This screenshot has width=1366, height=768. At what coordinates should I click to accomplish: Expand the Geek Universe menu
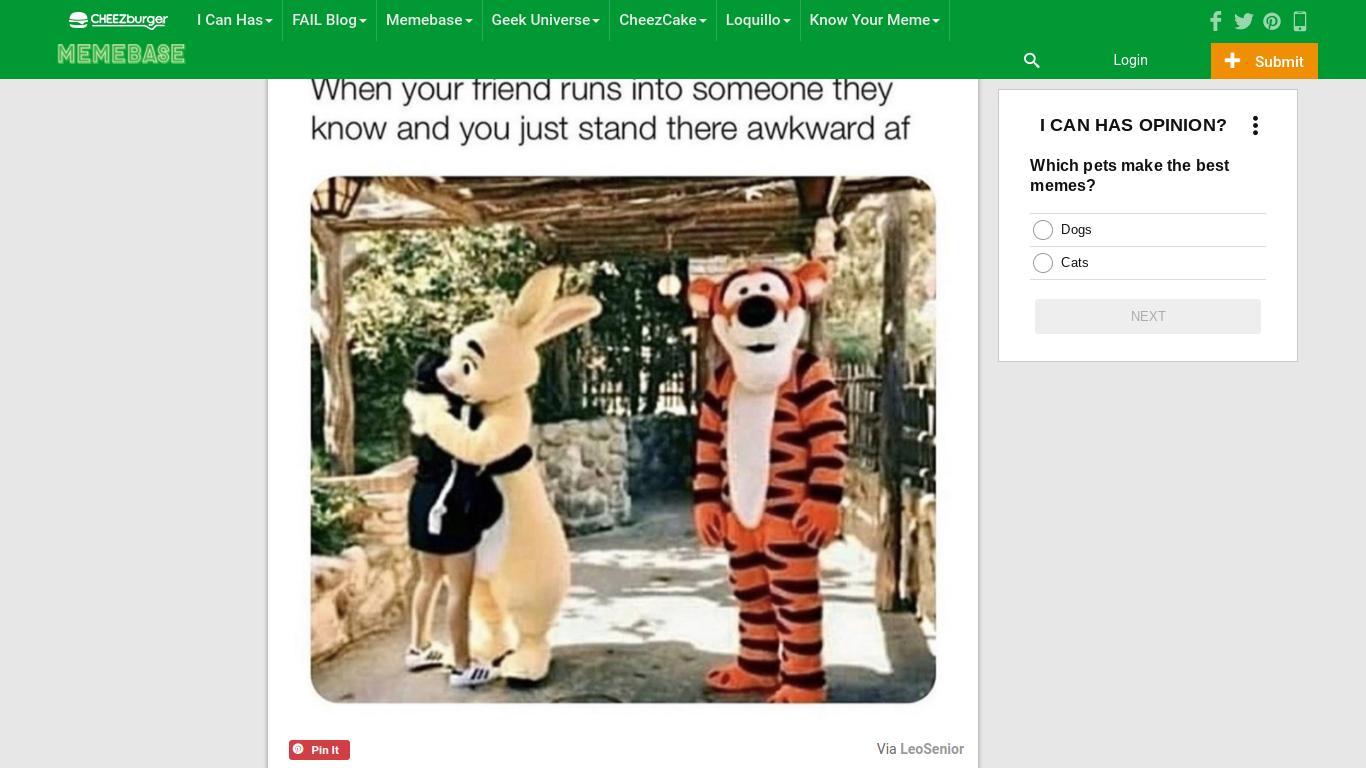pyautogui.click(x=546, y=20)
